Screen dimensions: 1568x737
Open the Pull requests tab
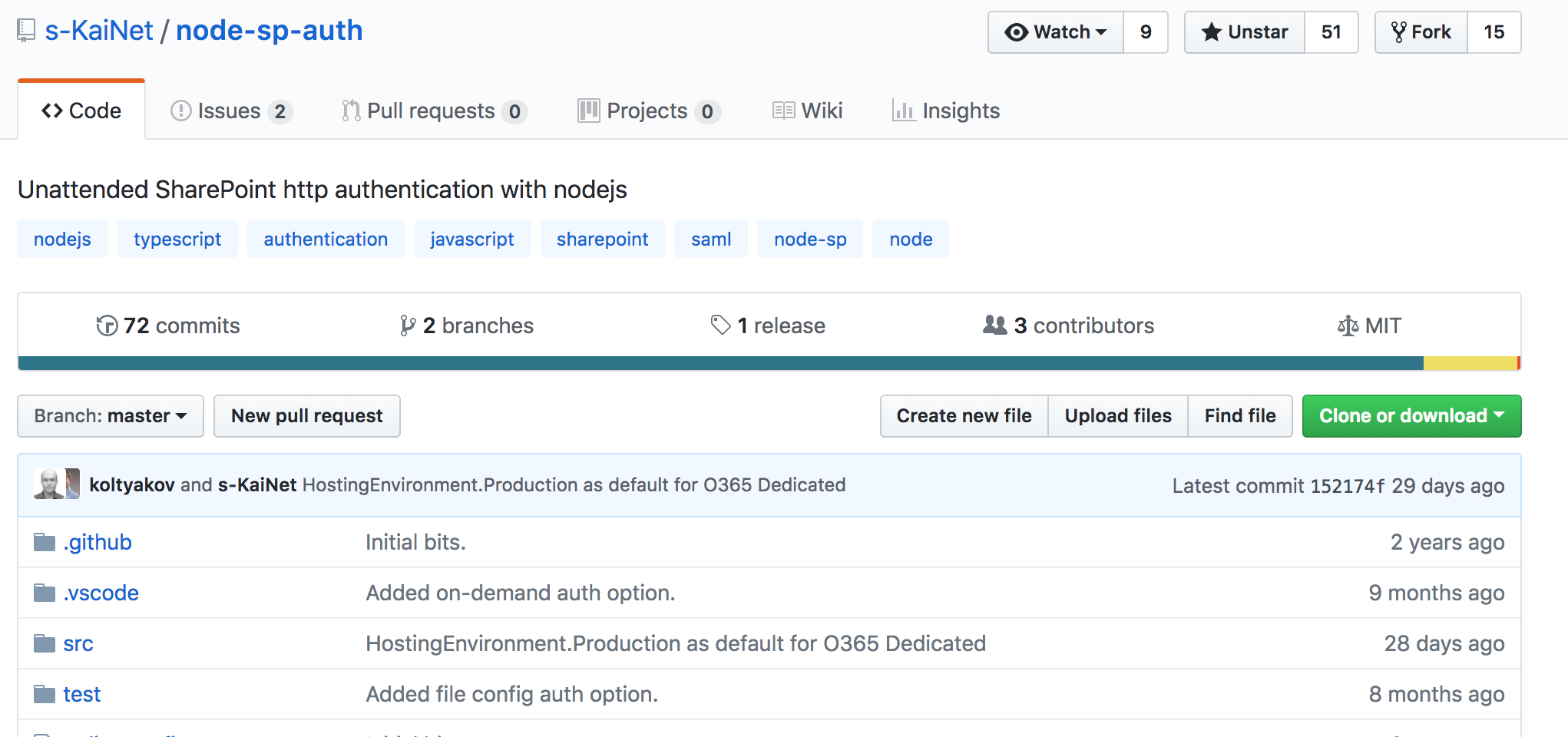(434, 111)
